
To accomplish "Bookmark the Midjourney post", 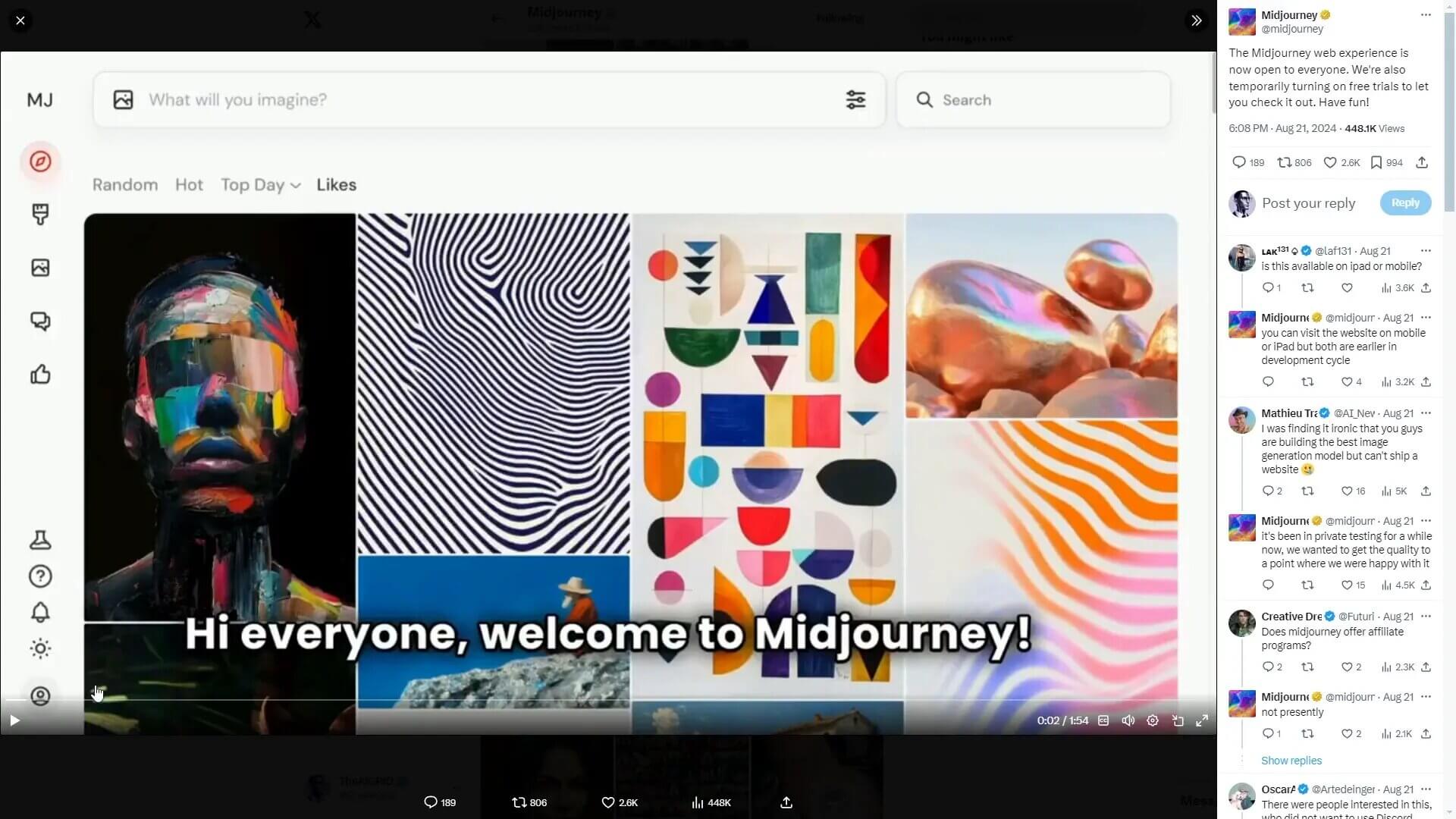I will point(1376,162).
